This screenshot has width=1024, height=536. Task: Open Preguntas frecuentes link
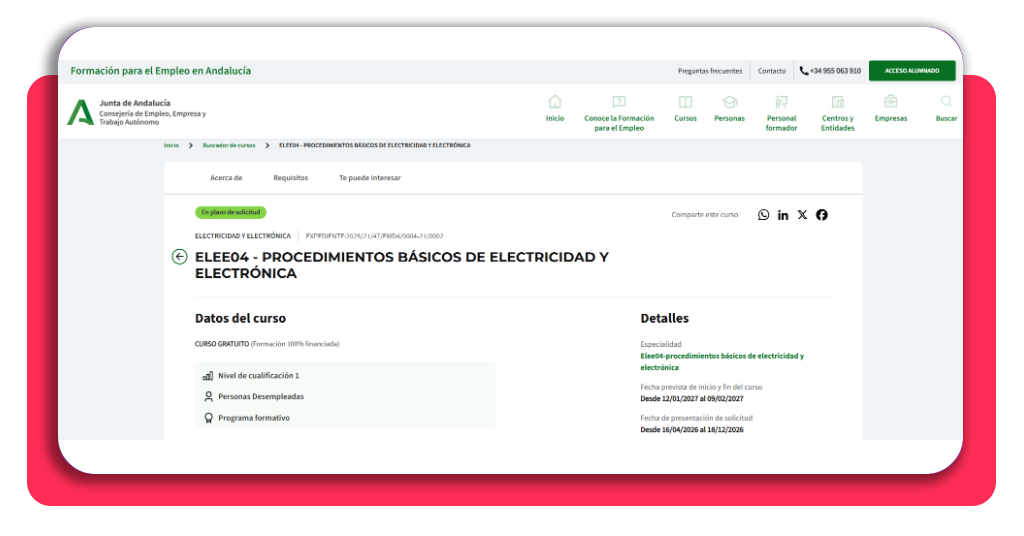coord(710,71)
